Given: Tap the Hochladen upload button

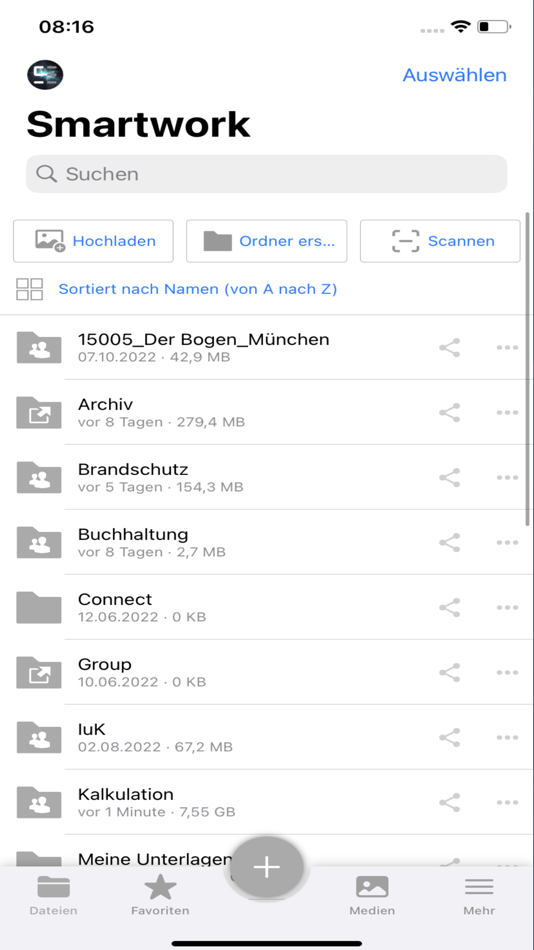Looking at the screenshot, I should tap(93, 241).
